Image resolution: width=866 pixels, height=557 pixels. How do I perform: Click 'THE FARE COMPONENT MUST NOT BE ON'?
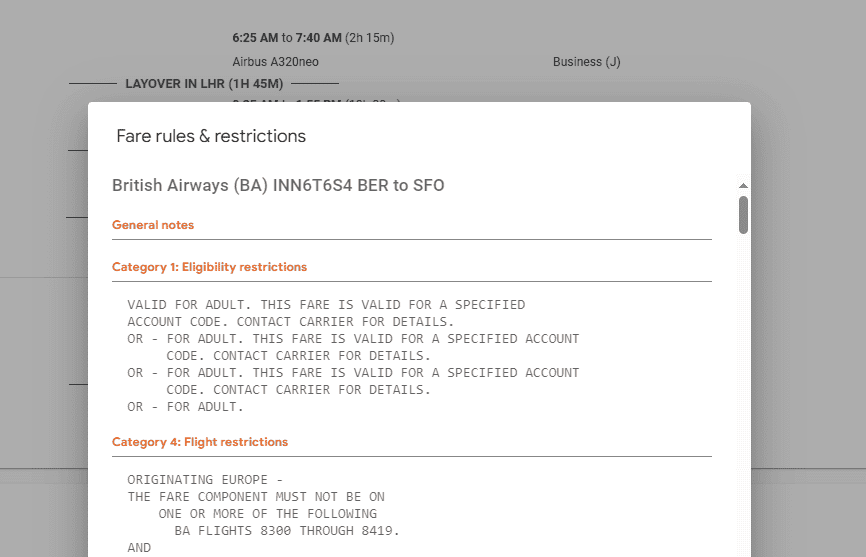(255, 497)
